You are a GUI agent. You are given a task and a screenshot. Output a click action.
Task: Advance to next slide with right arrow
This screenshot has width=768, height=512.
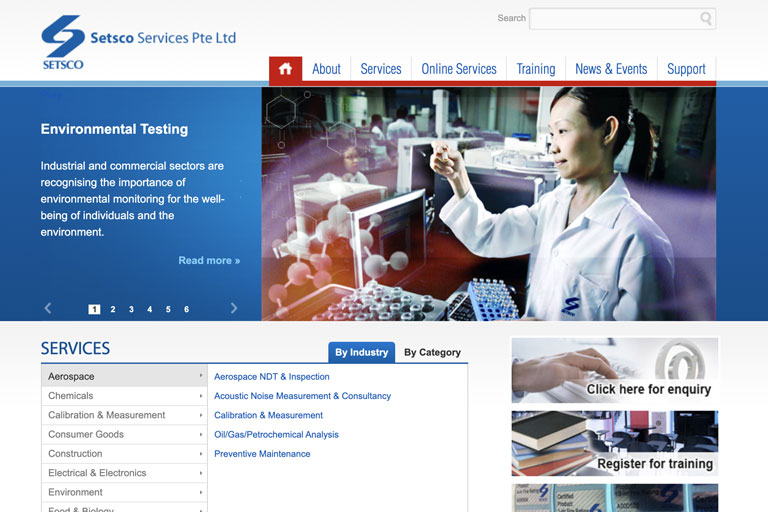(234, 308)
